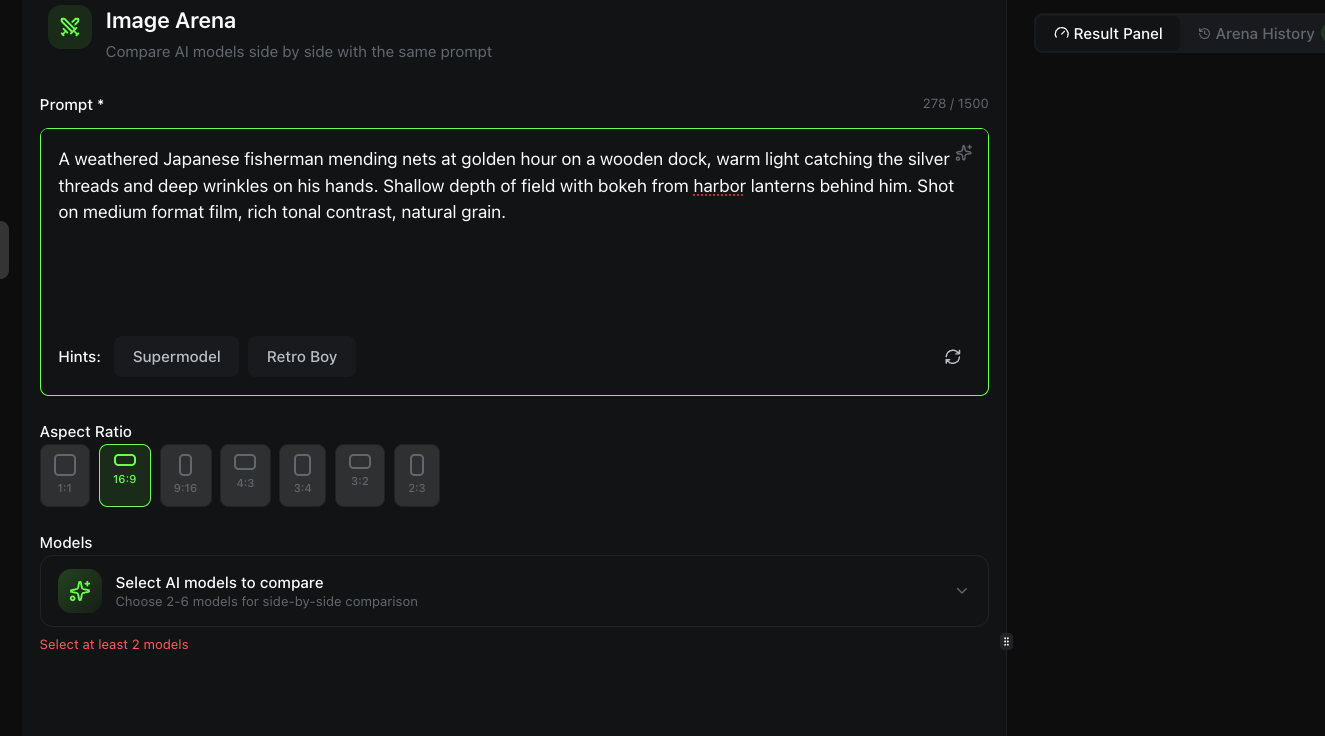
Task: Click the Arena History clock icon
Action: 1205,34
